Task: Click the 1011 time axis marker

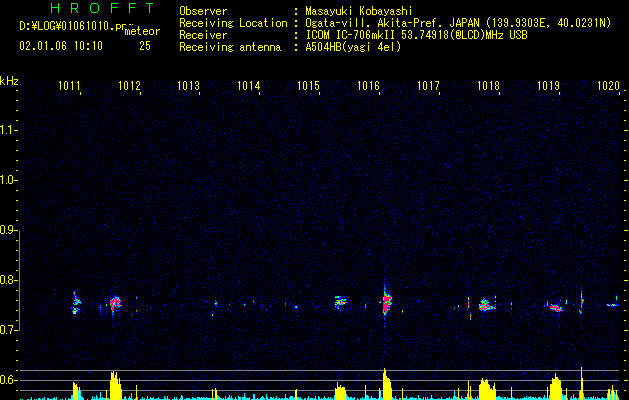Action: click(x=69, y=86)
